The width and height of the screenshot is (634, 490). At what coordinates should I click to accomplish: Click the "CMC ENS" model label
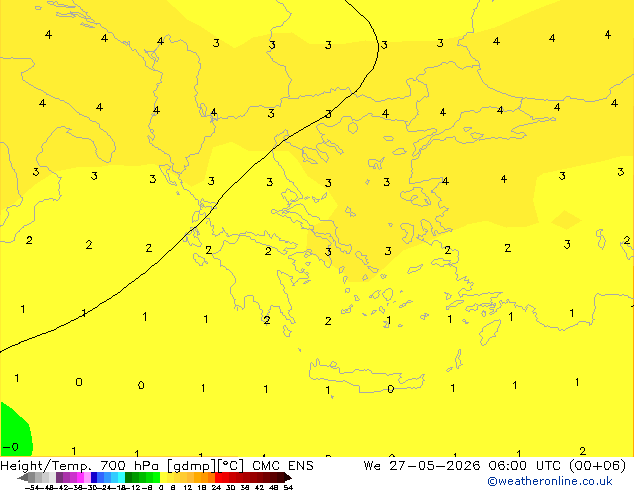coord(283,466)
